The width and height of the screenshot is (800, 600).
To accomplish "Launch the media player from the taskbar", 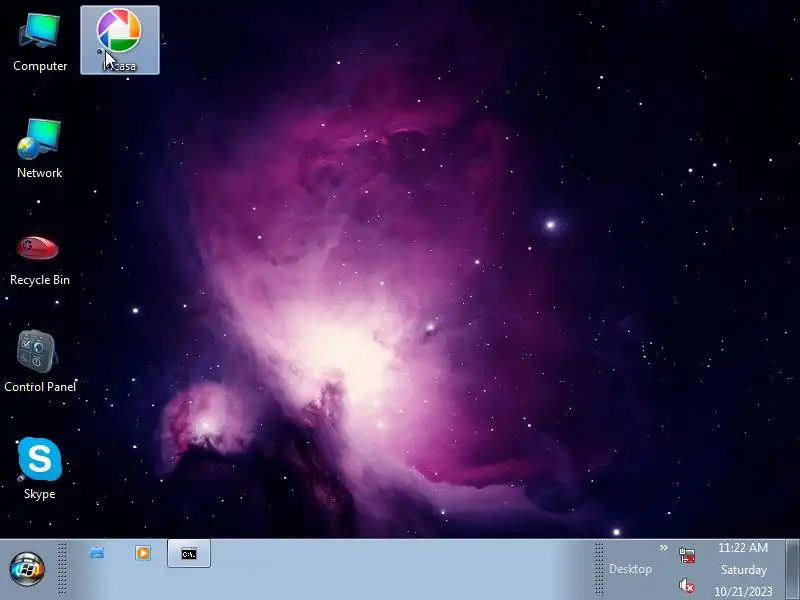I will point(143,553).
